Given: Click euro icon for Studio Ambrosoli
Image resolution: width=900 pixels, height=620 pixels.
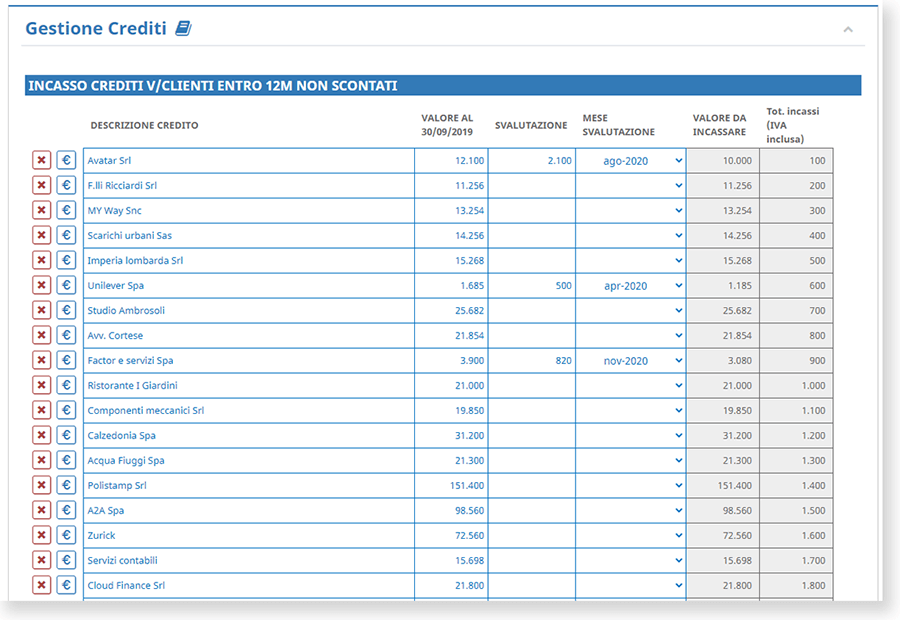Looking at the screenshot, I should click(x=66, y=310).
